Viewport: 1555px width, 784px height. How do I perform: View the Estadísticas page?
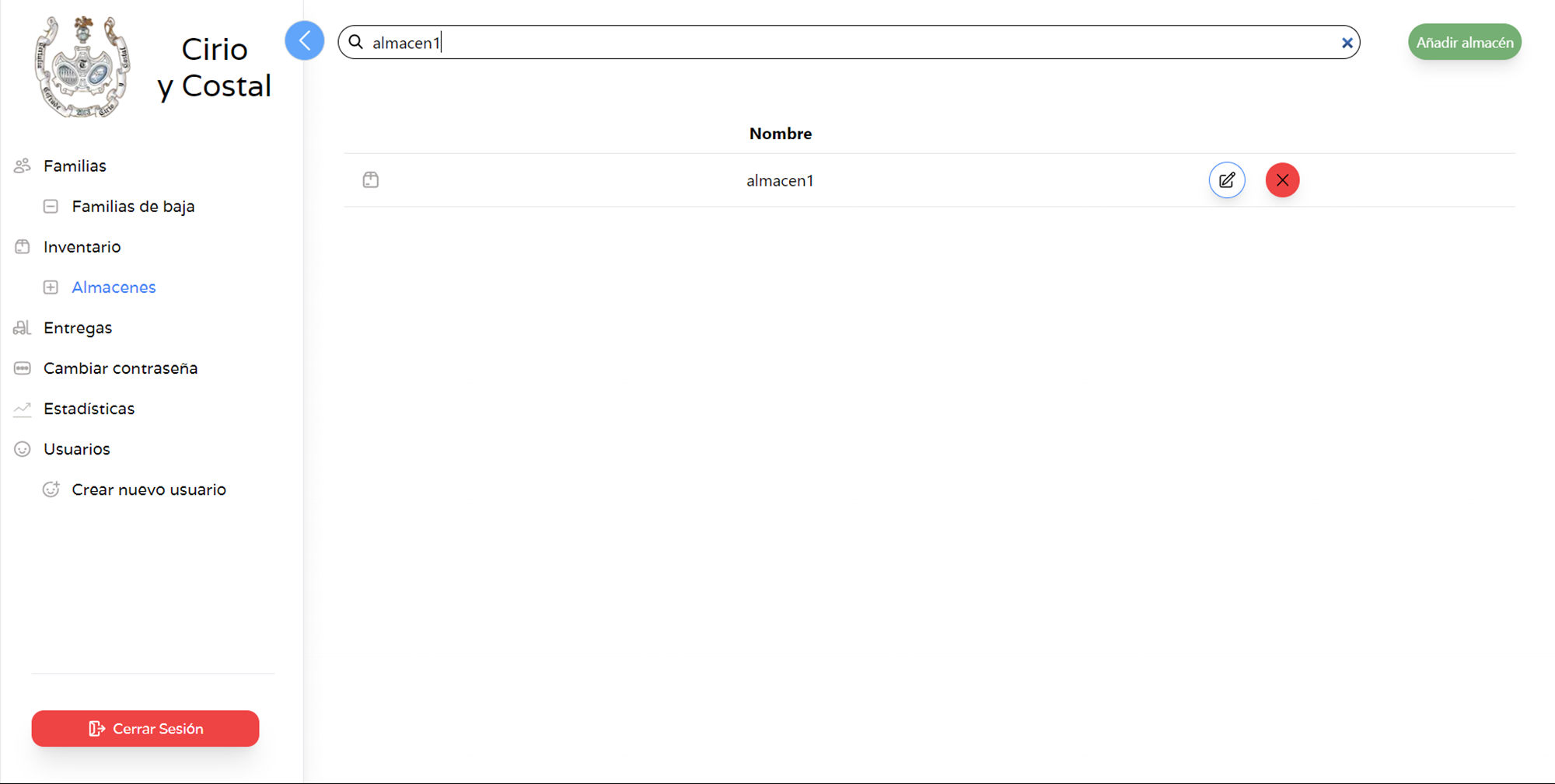89,409
